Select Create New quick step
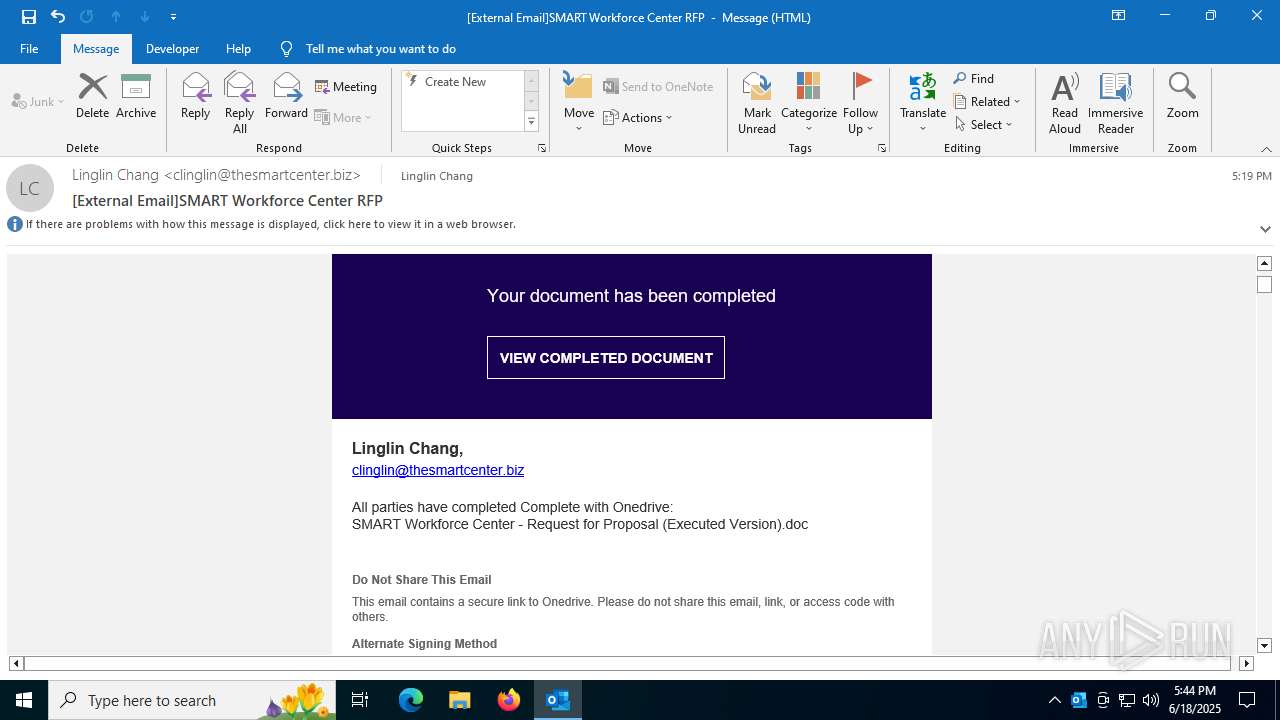The width and height of the screenshot is (1280, 720). (455, 82)
